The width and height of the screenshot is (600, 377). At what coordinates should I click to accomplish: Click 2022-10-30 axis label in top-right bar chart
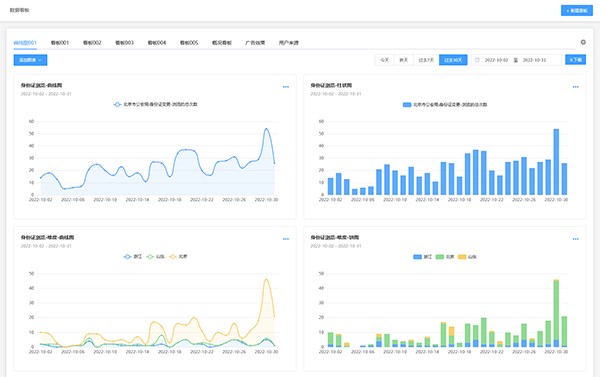[x=556, y=200]
